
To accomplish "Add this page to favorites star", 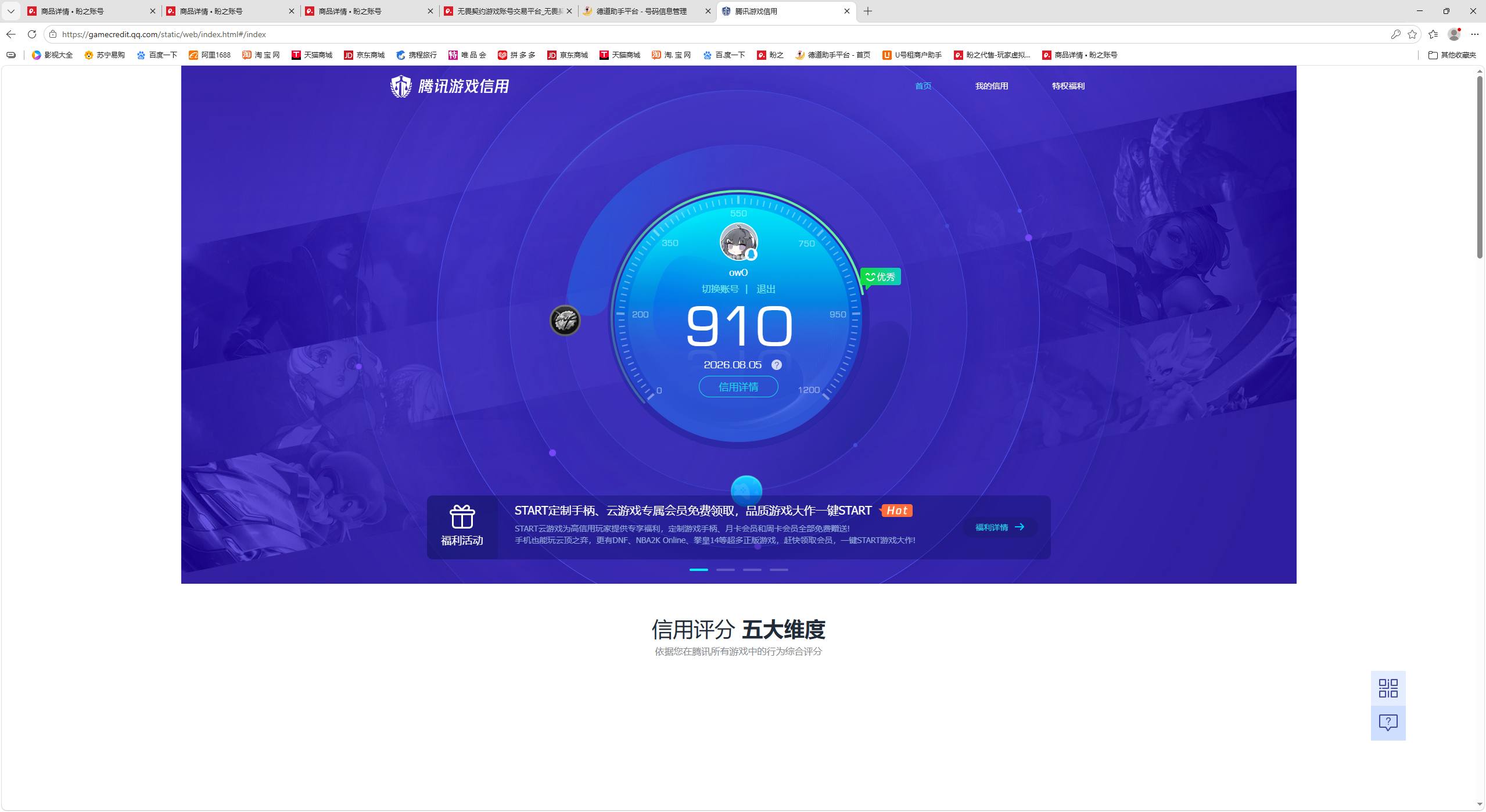I will [1412, 34].
